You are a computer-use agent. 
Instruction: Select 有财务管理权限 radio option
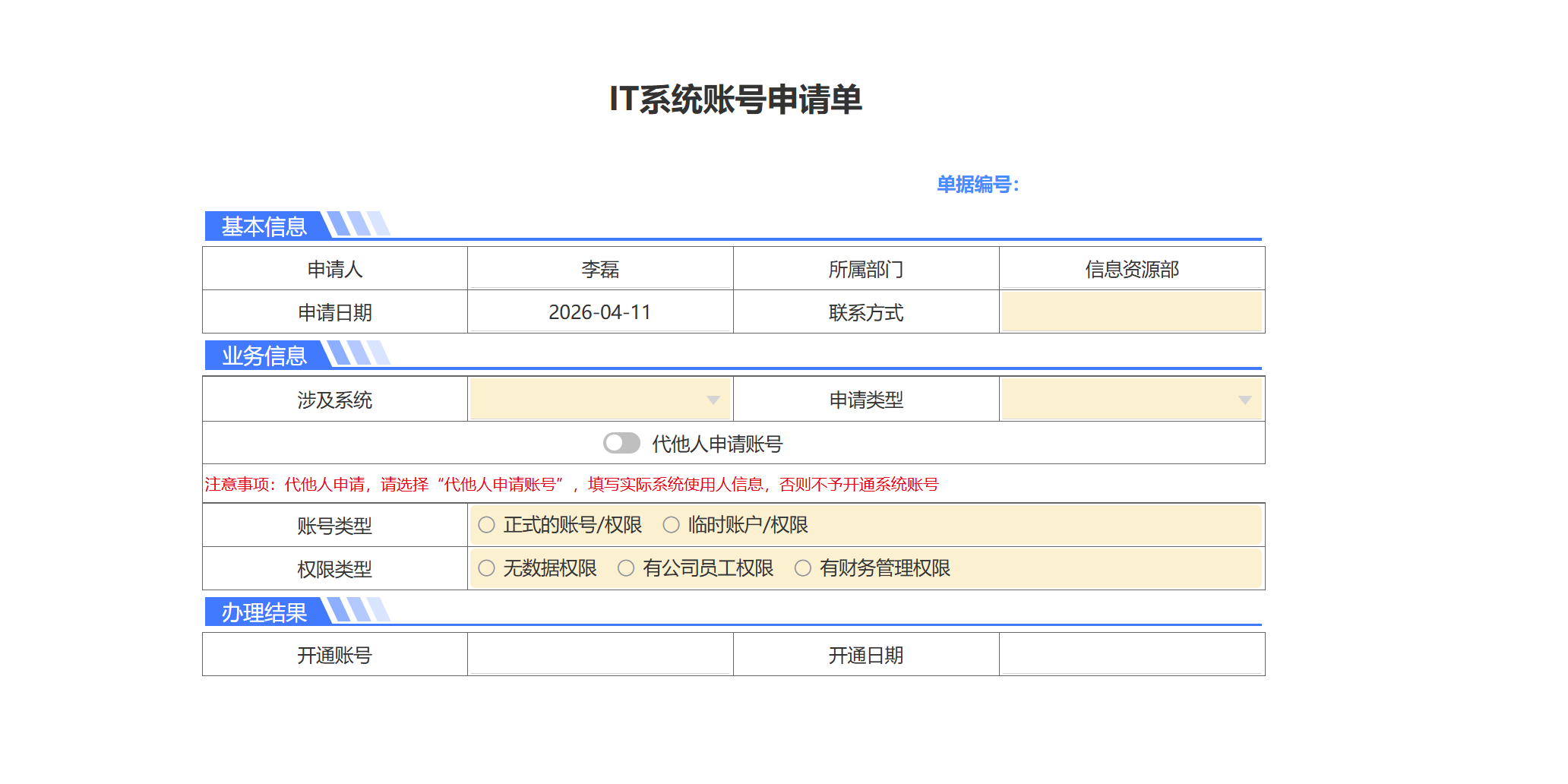[803, 567]
